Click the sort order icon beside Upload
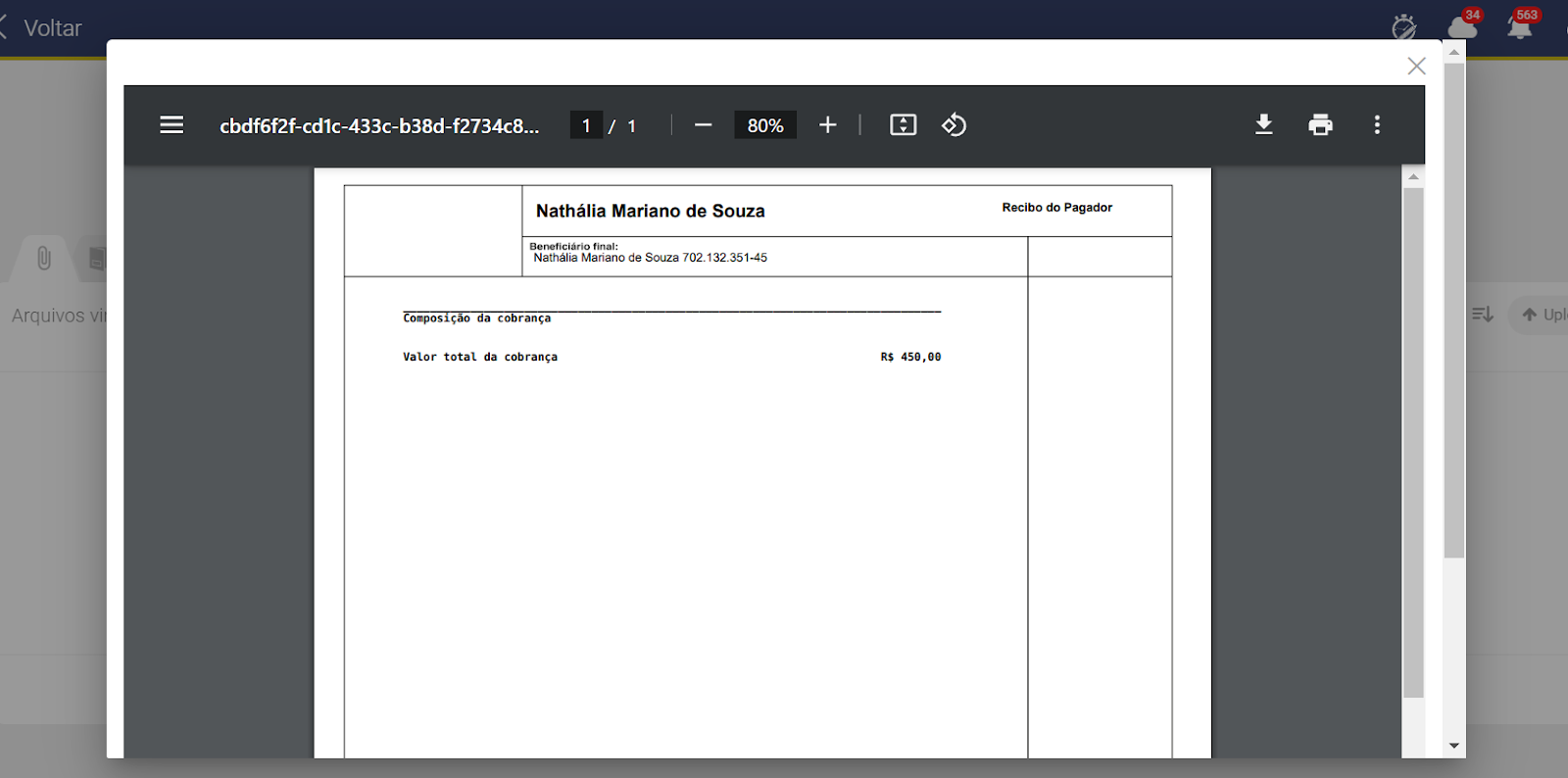Image resolution: width=1568 pixels, height=778 pixels. point(1482,315)
